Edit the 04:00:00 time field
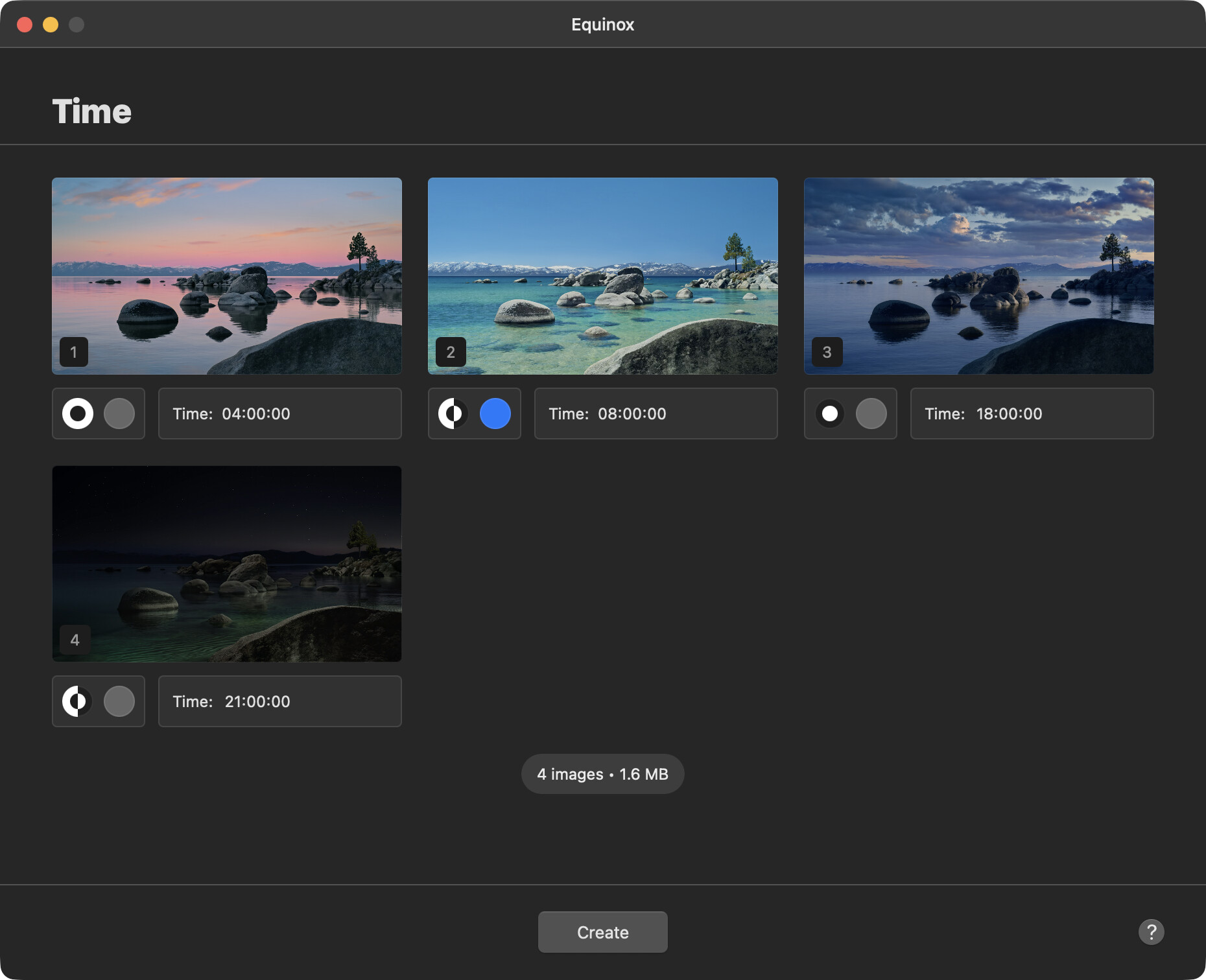Screen dimensions: 1206x980 (x=279, y=414)
